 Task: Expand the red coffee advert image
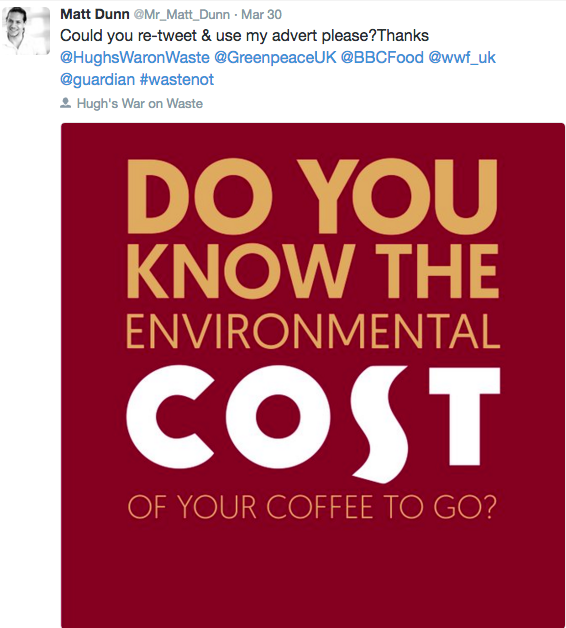(x=313, y=375)
